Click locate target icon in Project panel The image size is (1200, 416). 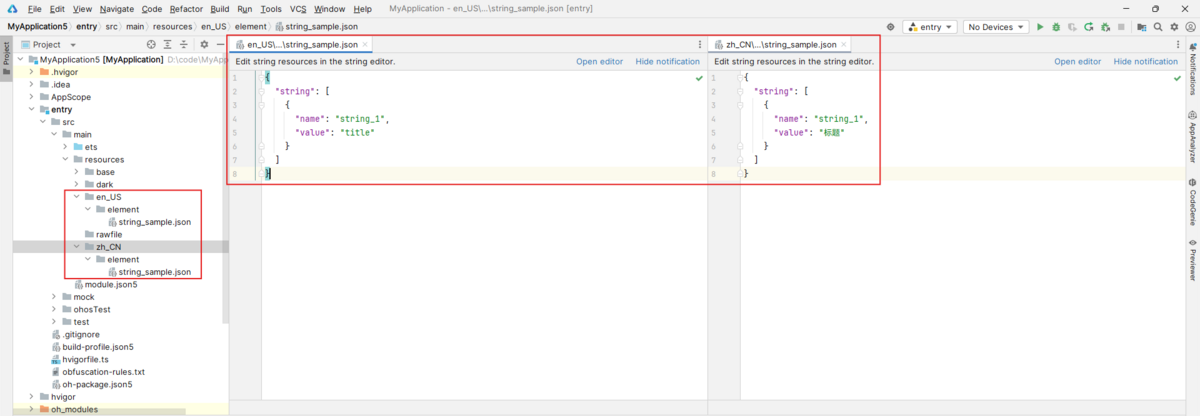point(151,44)
